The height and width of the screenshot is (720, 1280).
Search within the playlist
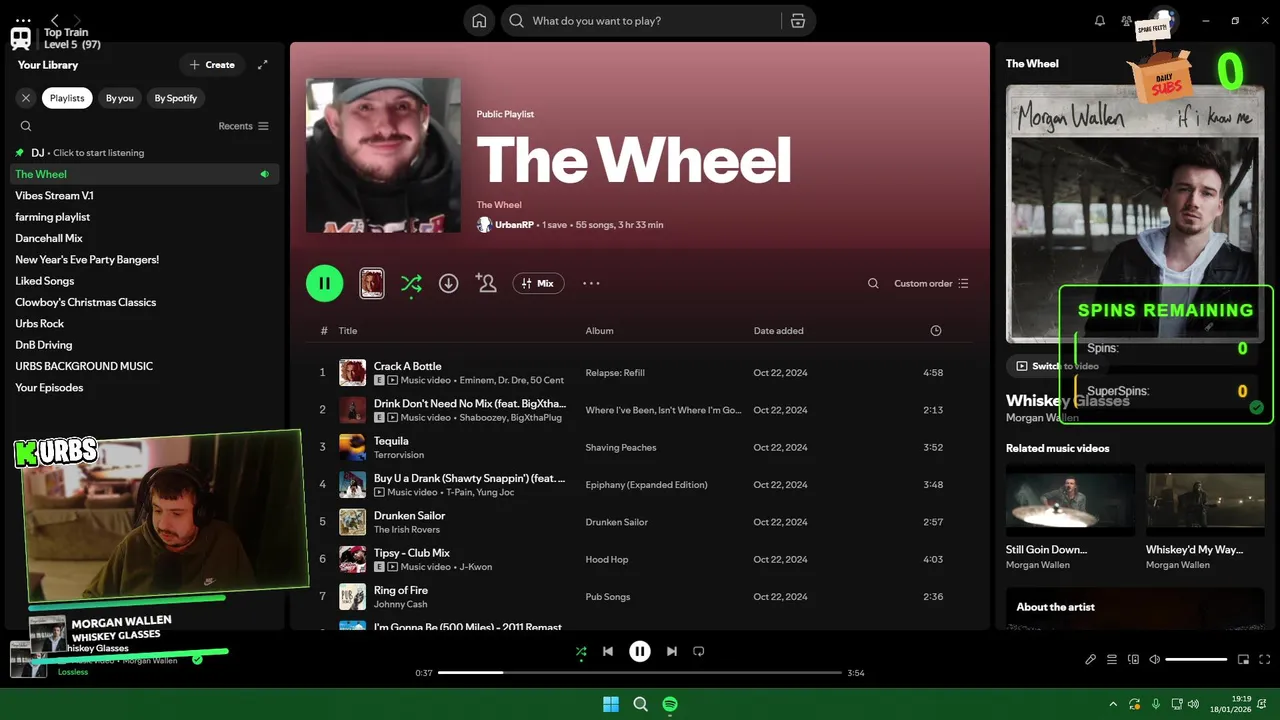tap(873, 284)
